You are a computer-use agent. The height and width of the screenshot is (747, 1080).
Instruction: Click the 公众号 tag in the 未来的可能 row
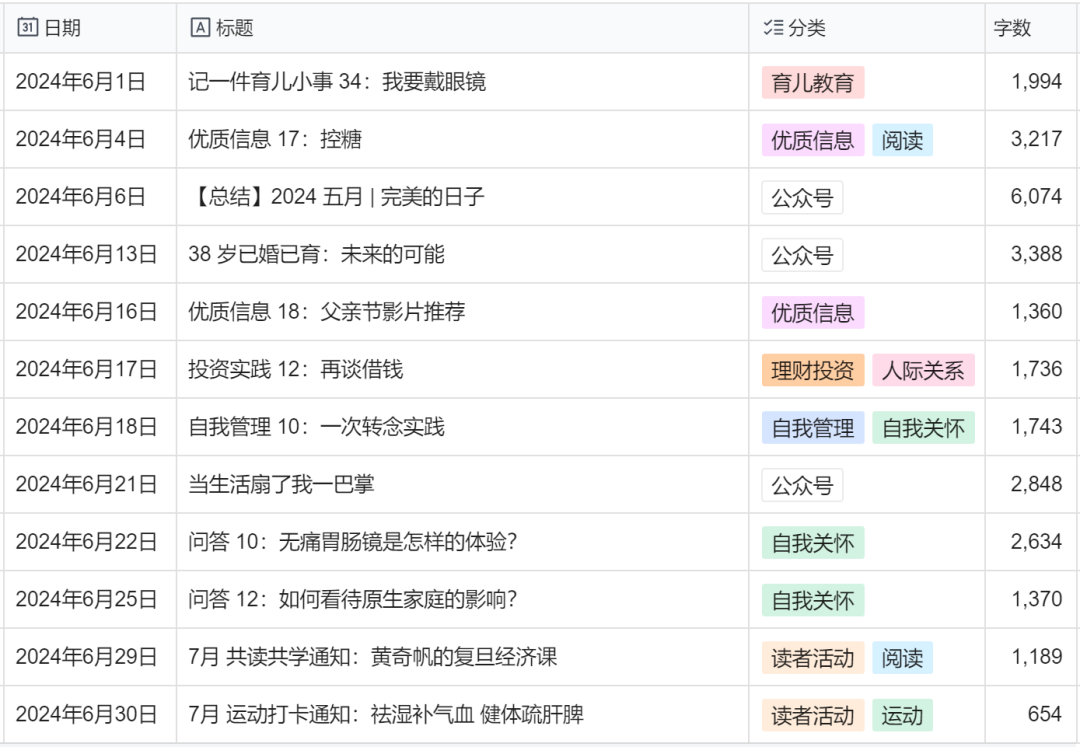click(802, 255)
